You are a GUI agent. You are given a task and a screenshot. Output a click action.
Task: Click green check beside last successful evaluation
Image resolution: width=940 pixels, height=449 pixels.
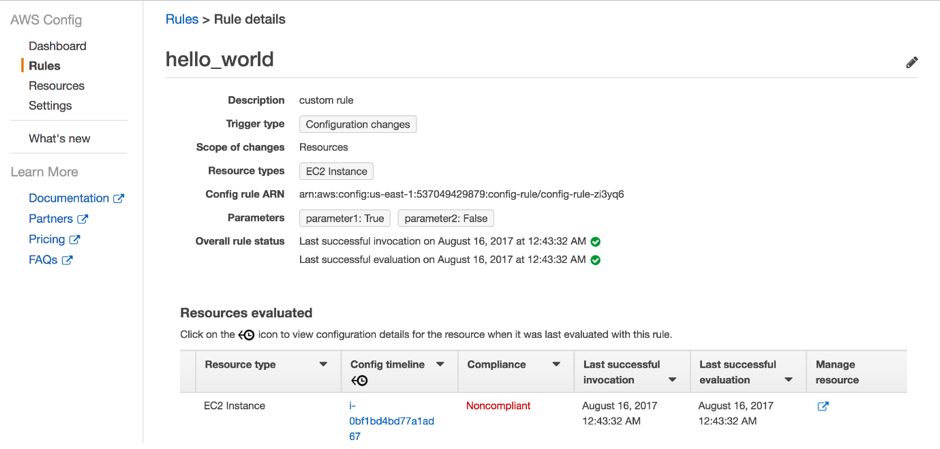(x=595, y=260)
